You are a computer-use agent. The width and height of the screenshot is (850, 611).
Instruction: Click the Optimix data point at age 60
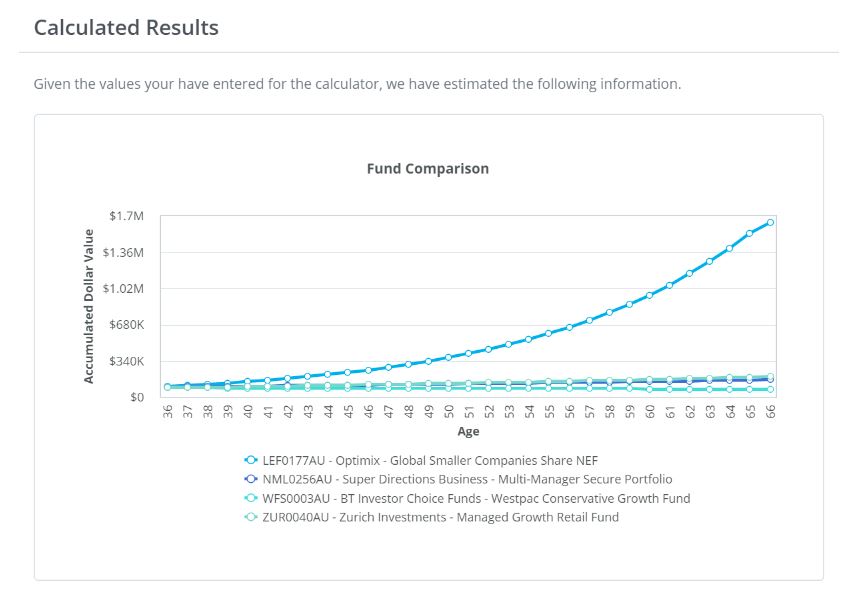click(650, 295)
